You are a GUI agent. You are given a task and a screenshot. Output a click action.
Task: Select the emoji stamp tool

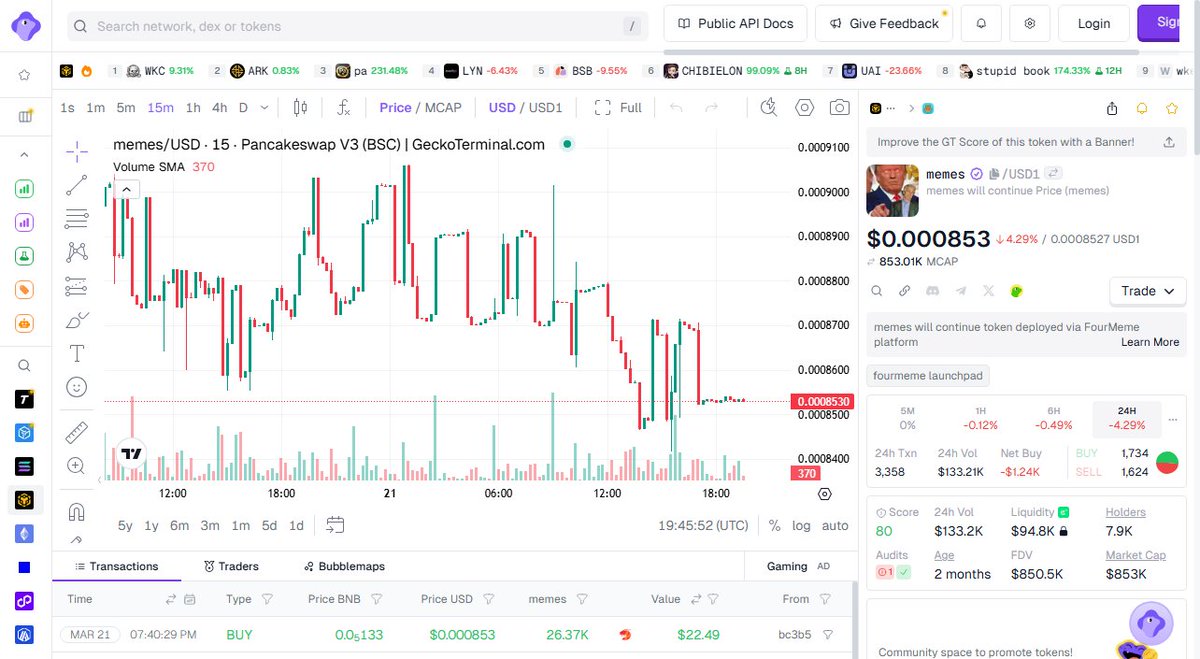77,386
